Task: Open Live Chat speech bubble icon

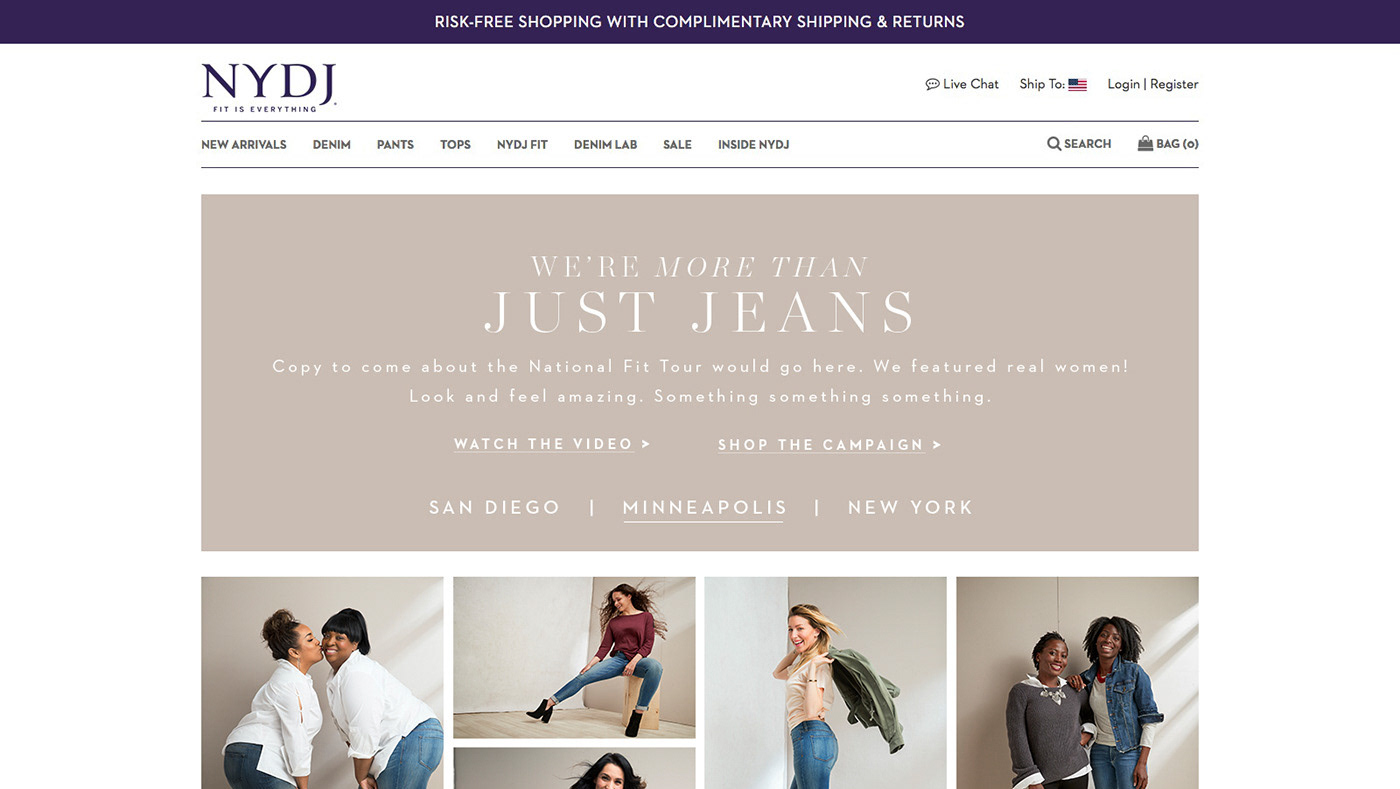Action: click(x=932, y=84)
